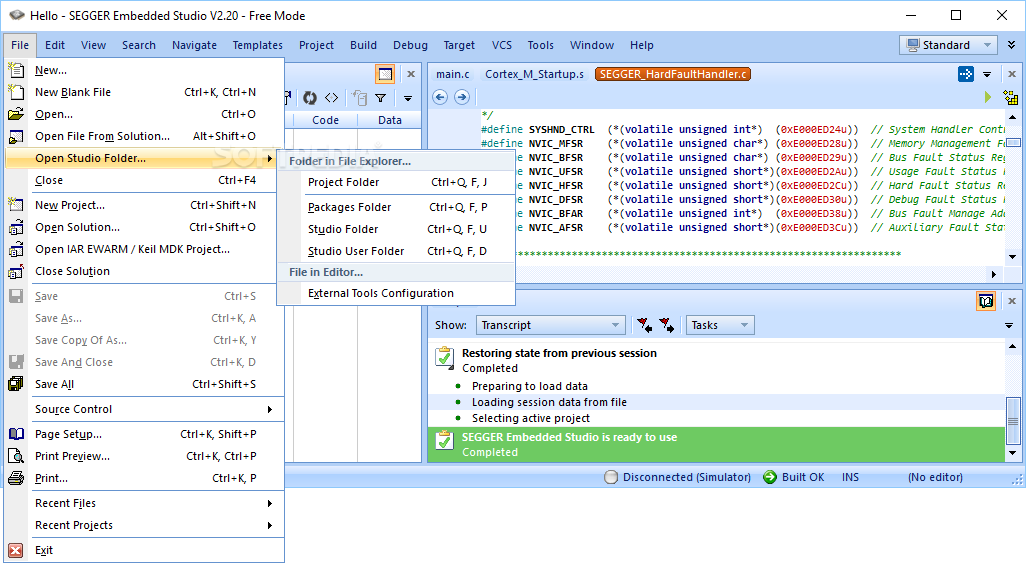Click the green play arrow in editor
This screenshot has width=1026, height=563.
[987, 98]
